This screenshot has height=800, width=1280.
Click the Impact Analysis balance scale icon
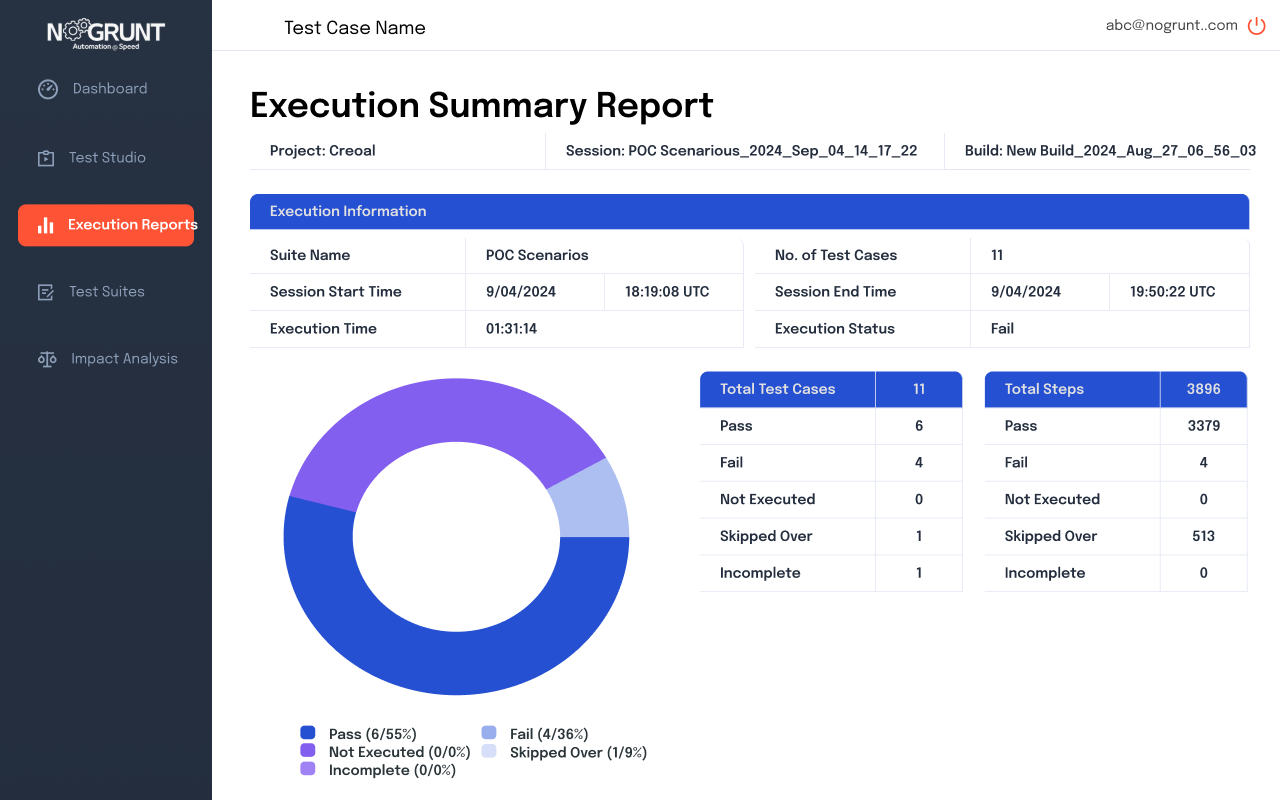[x=47, y=359]
